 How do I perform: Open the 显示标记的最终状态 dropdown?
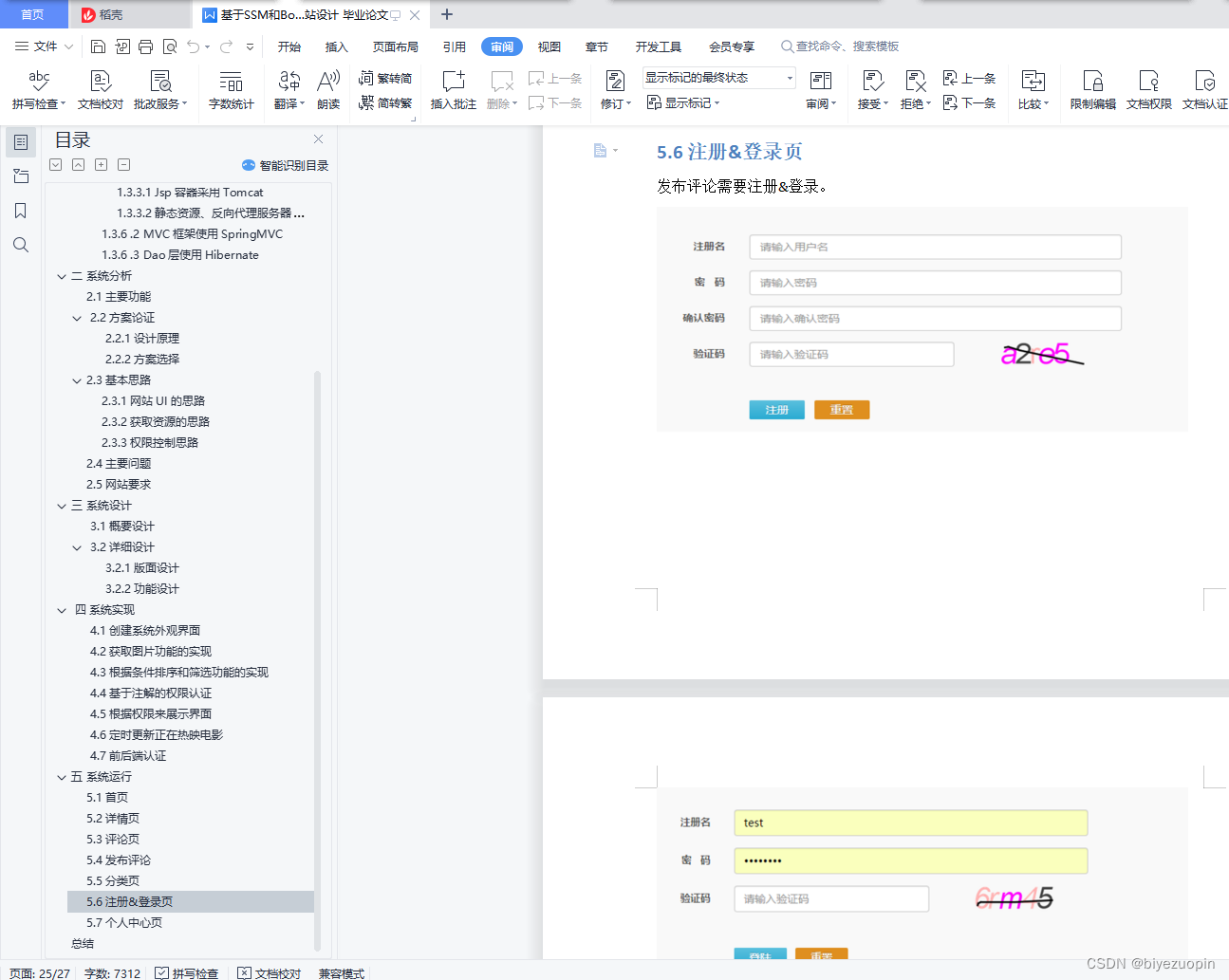[718, 78]
